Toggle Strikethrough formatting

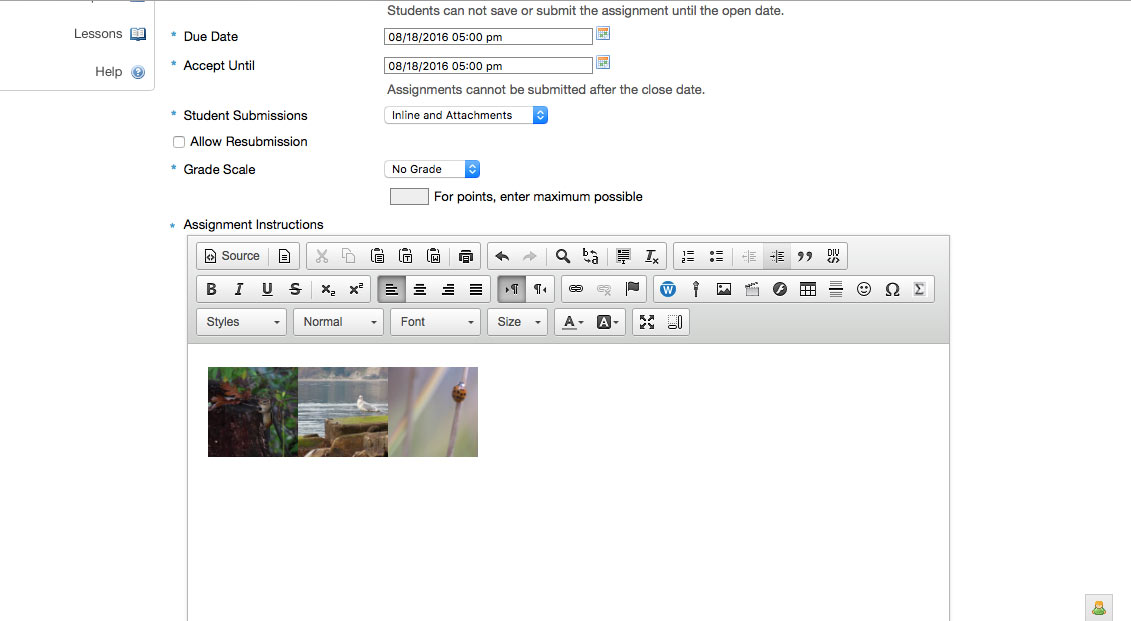point(295,289)
